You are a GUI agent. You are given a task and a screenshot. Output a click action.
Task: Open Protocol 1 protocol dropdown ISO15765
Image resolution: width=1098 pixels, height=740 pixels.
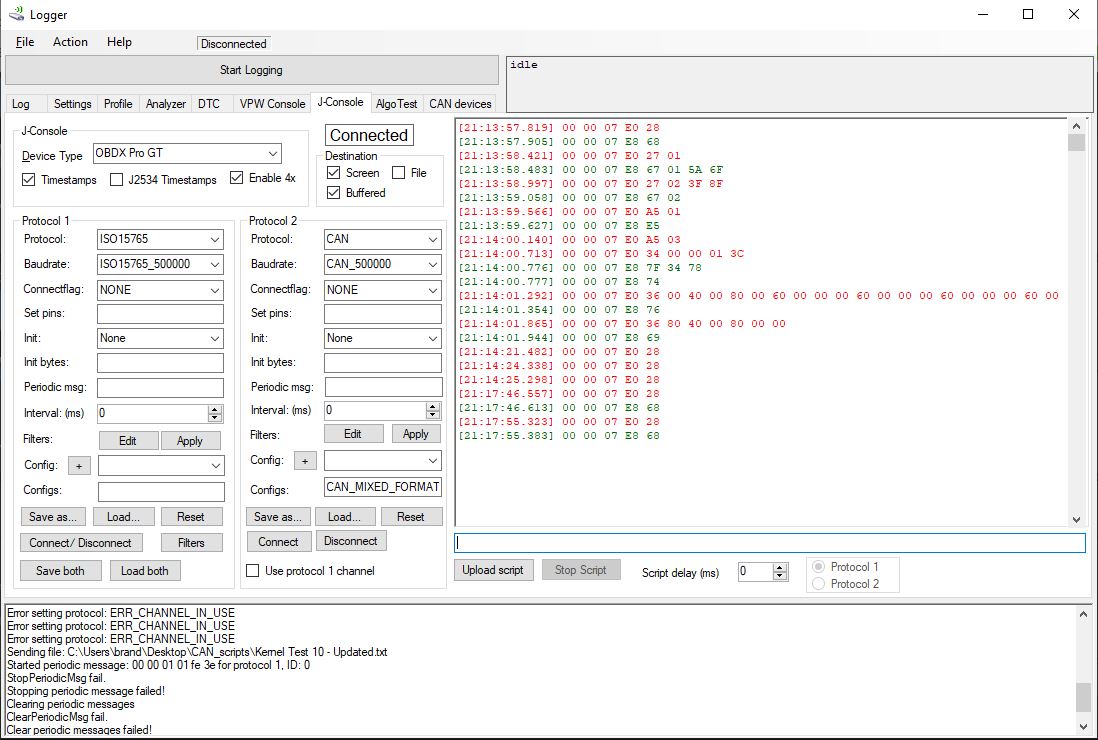click(160, 239)
